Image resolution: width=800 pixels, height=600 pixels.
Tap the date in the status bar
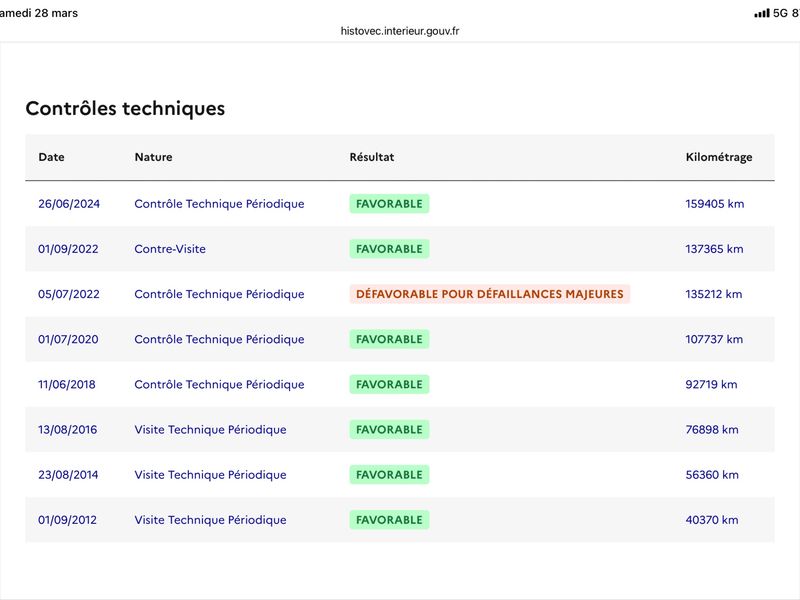coord(40,13)
